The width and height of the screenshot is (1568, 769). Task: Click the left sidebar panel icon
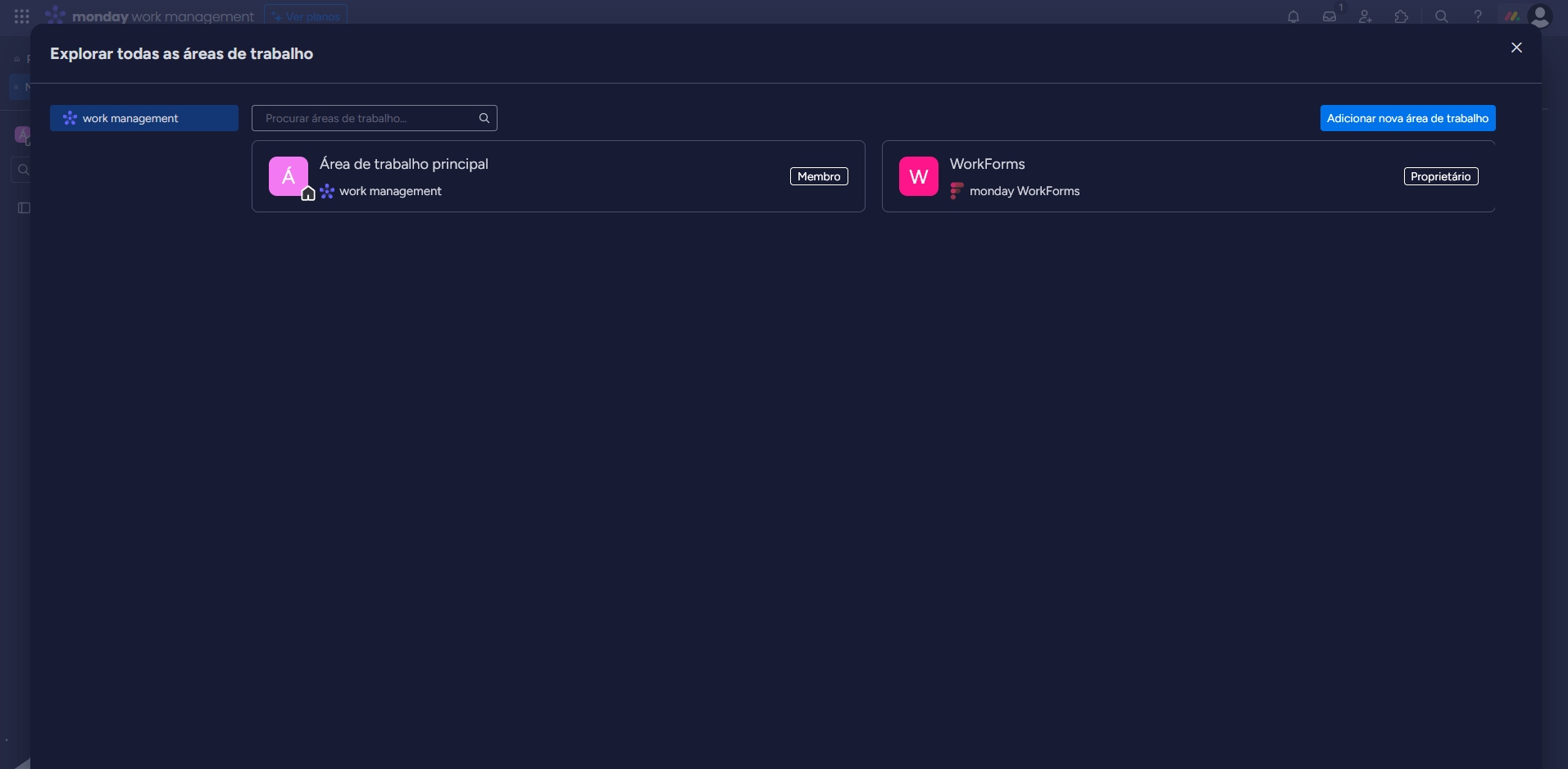click(x=24, y=207)
